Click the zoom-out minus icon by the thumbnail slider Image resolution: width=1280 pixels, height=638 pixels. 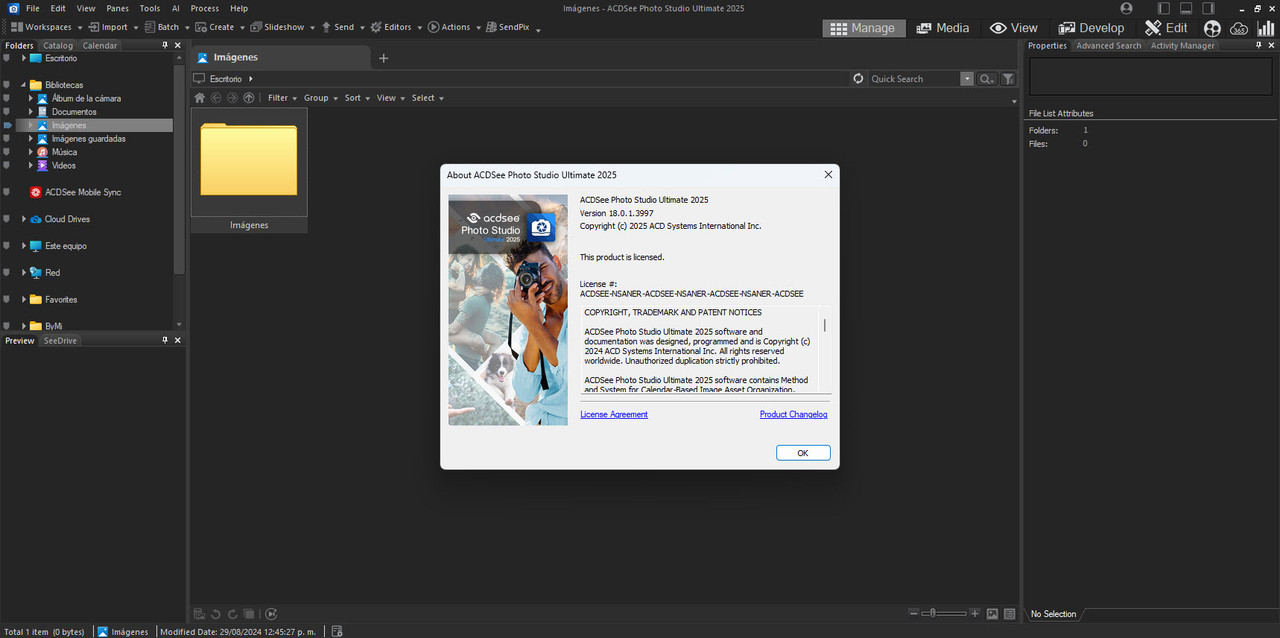(913, 613)
